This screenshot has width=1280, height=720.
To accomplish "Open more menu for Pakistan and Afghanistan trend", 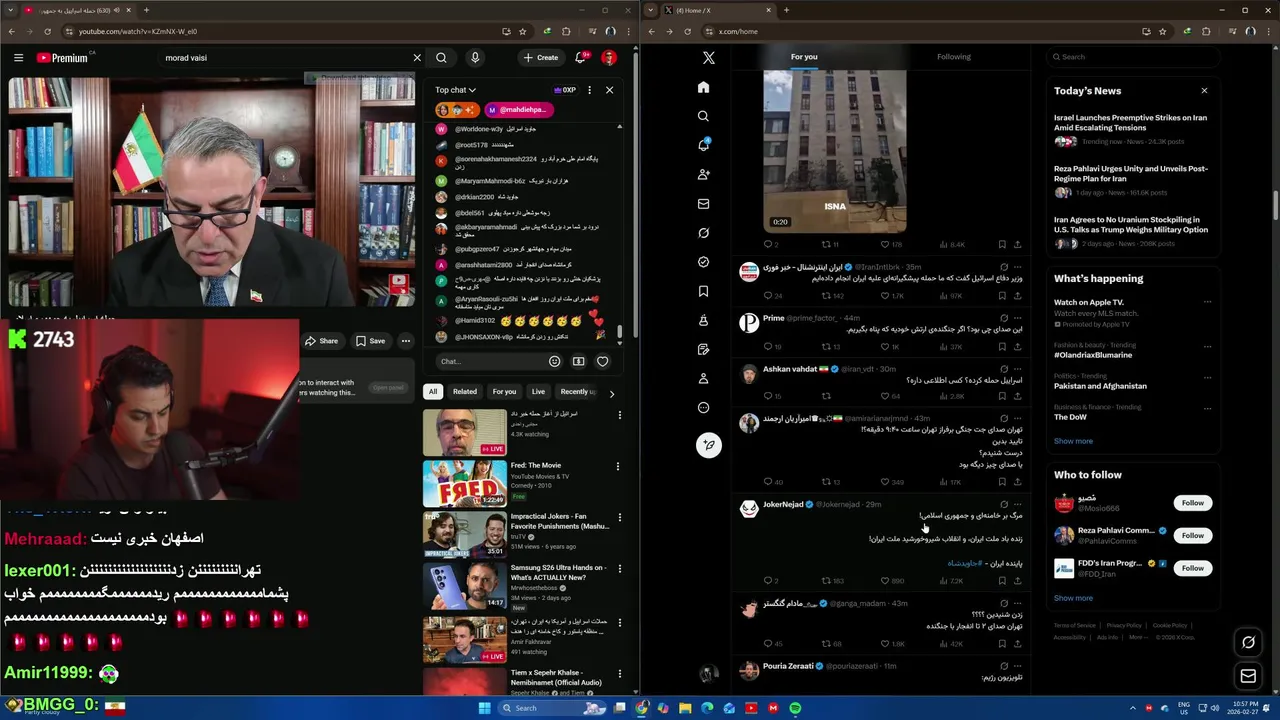I will pyautogui.click(x=1207, y=377).
